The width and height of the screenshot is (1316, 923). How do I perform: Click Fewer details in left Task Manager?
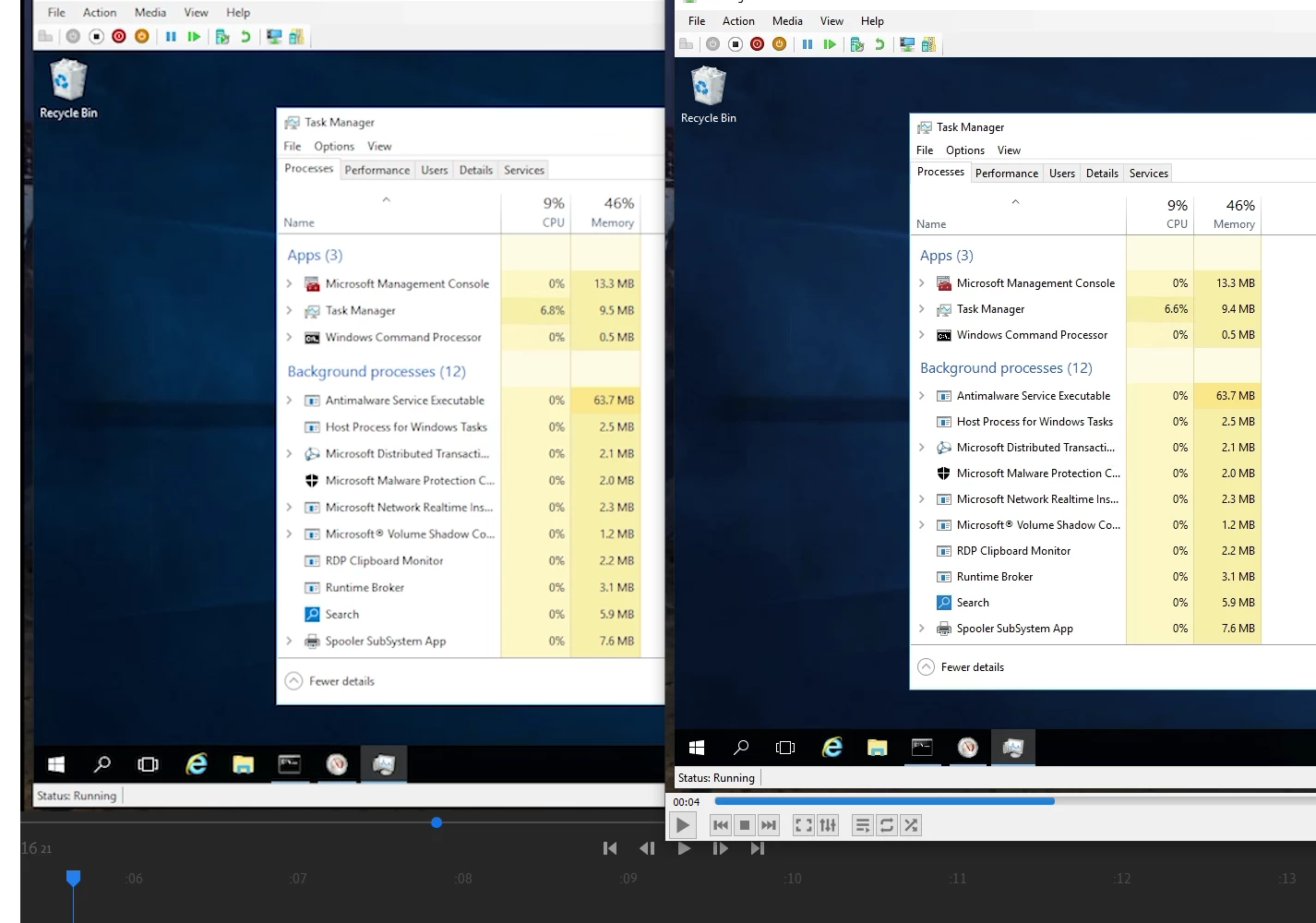(x=329, y=681)
